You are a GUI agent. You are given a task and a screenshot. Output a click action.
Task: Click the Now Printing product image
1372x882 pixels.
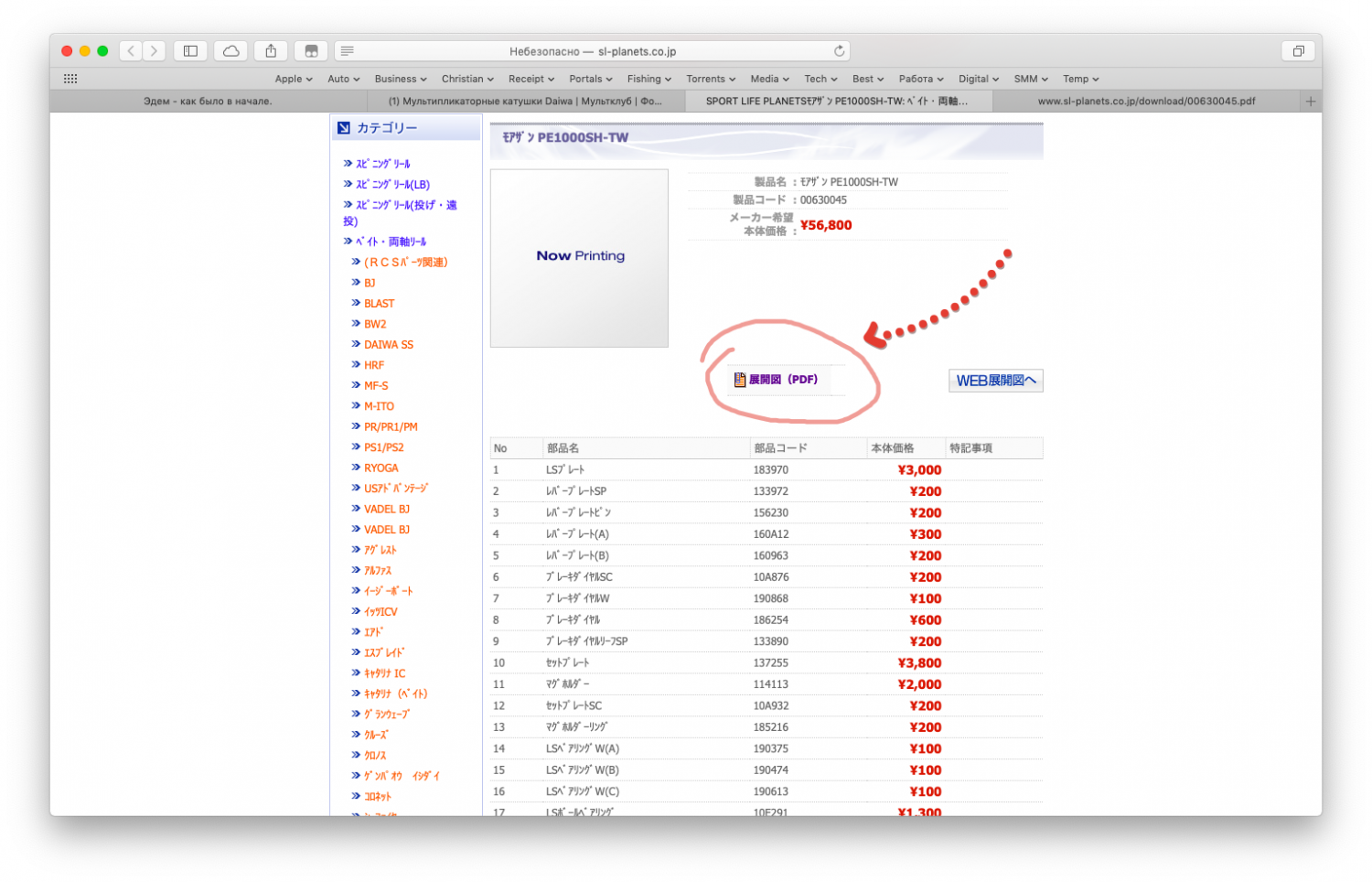click(580, 258)
